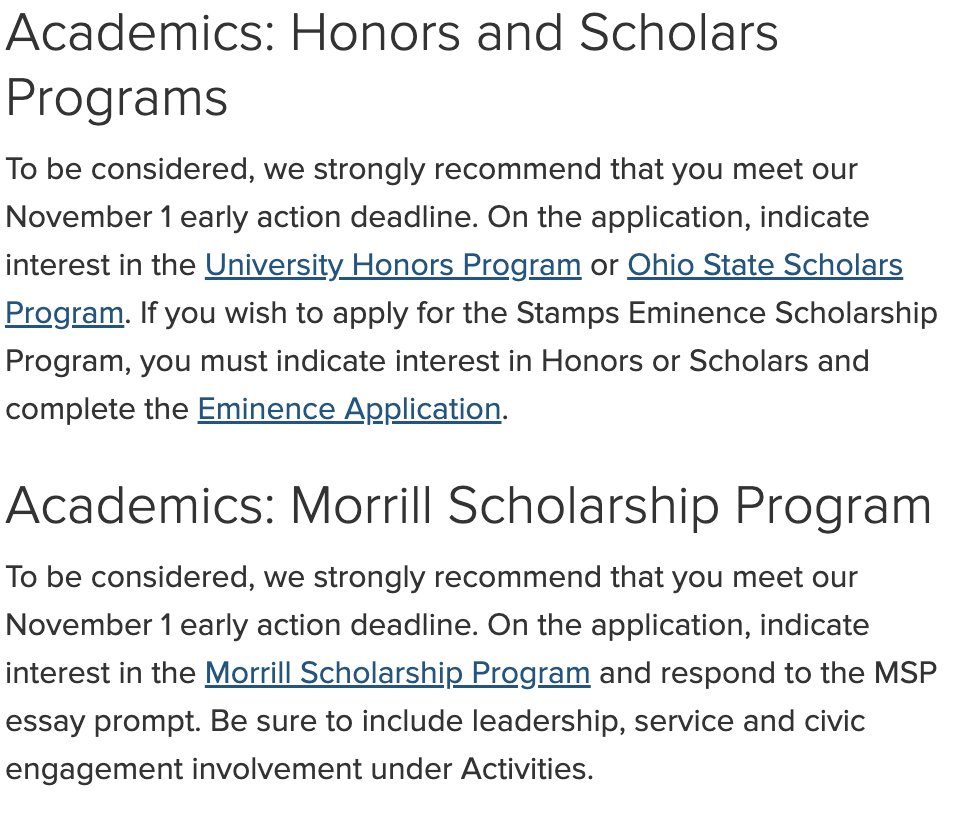Click the Academics: Morrill Scholarship Program heading
Image resolution: width=978 pixels, height=814 pixels.
468,506
